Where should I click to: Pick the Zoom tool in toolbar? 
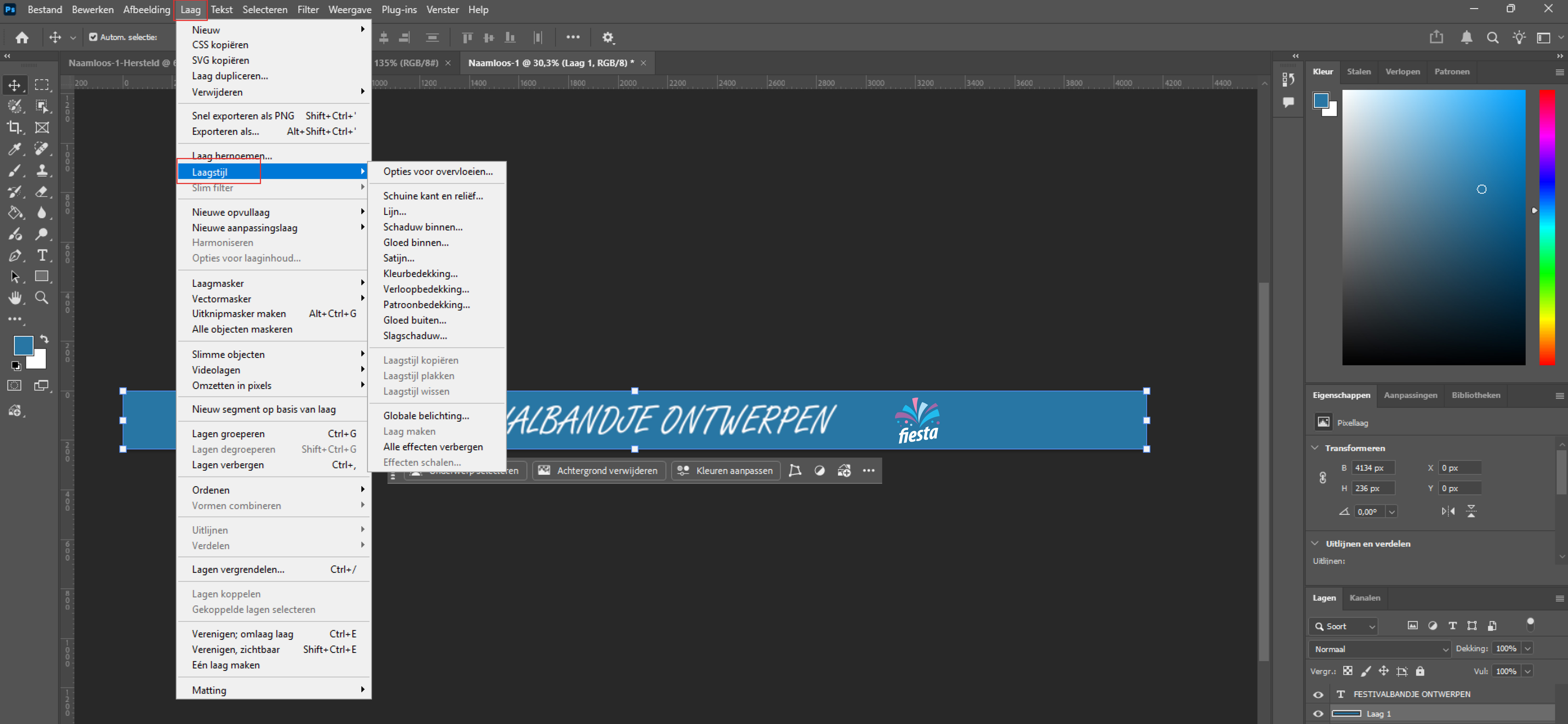click(41, 298)
